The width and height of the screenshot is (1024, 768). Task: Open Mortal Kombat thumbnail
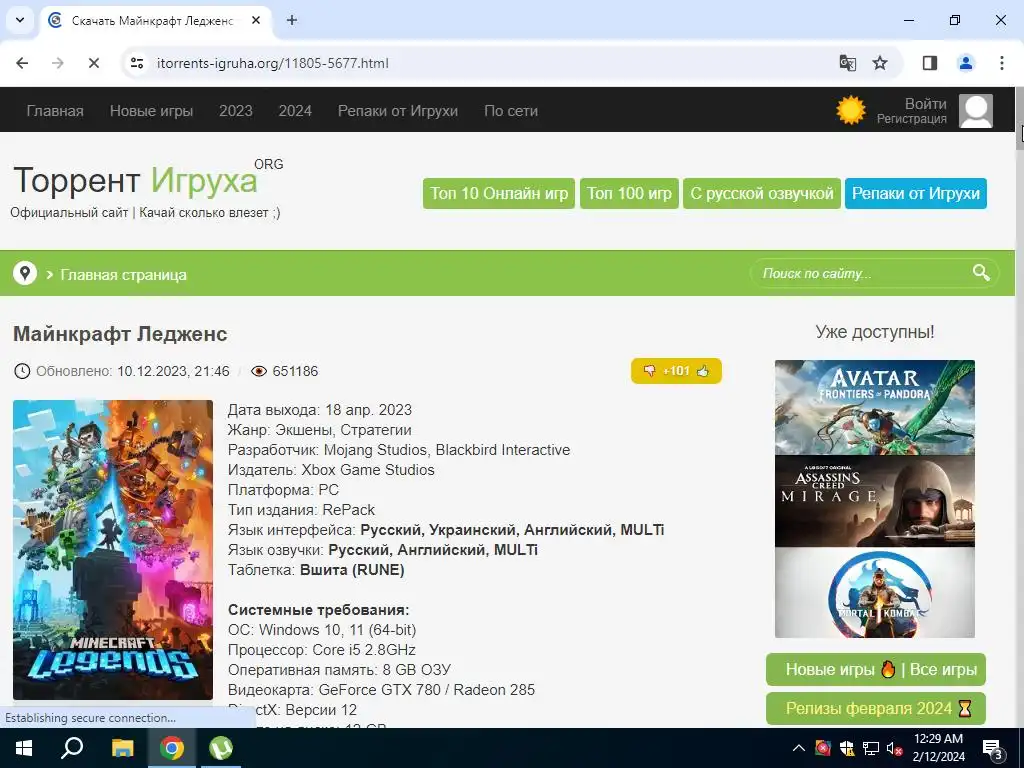coord(874,593)
